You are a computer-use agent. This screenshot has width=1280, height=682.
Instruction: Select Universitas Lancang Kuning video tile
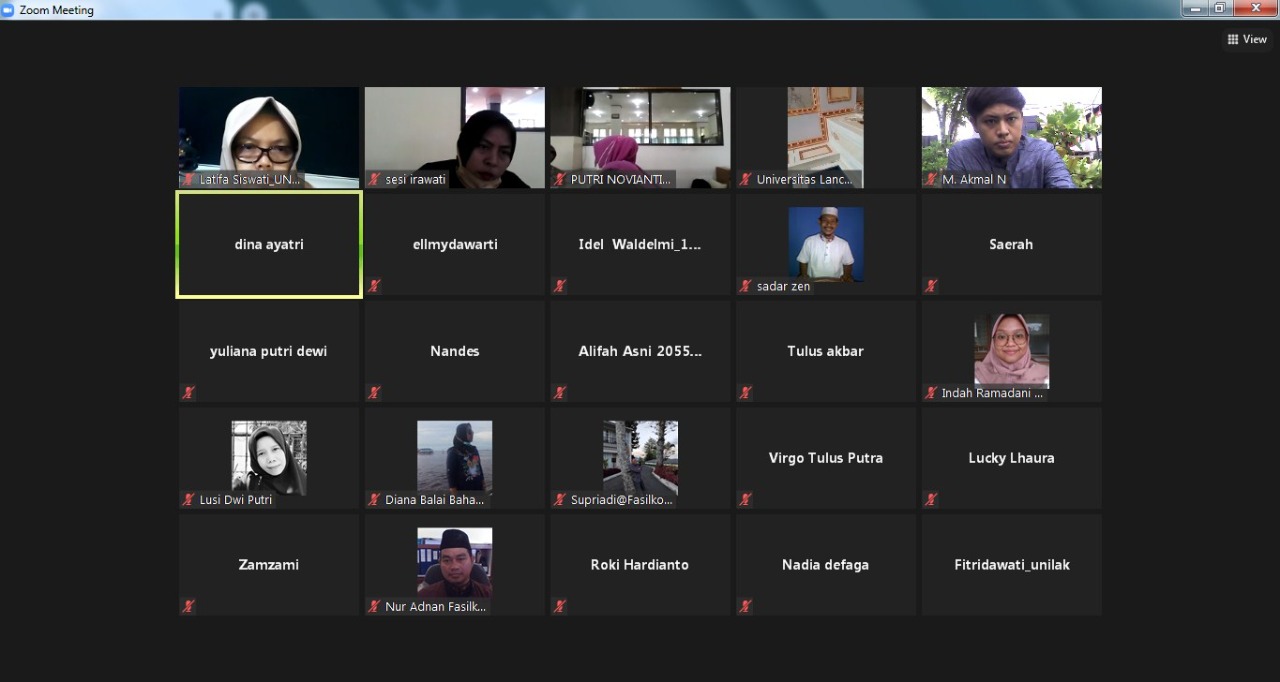826,137
